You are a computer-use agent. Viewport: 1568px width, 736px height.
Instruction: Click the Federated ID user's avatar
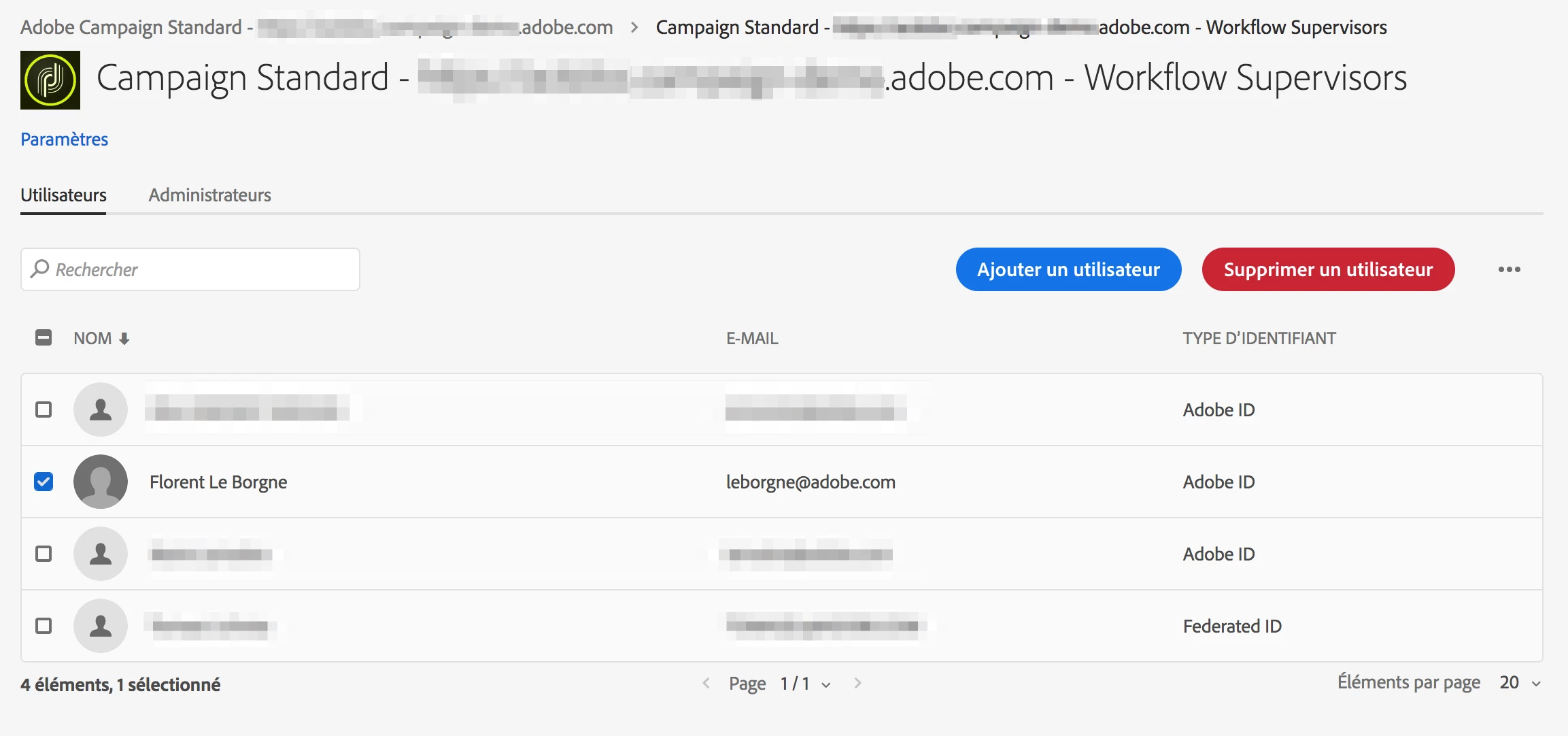[x=101, y=626]
